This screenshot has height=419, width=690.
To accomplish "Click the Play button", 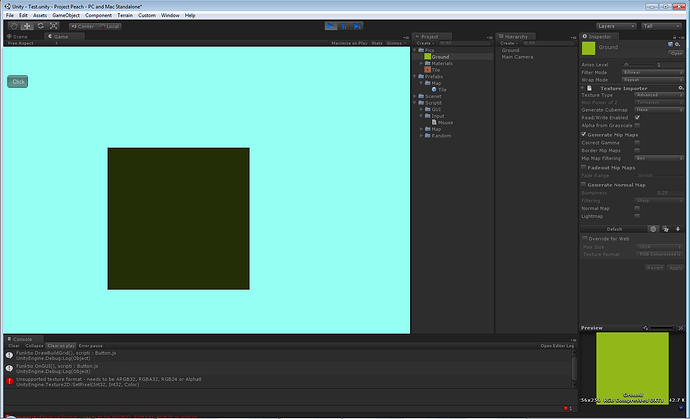I will click(x=331, y=26).
